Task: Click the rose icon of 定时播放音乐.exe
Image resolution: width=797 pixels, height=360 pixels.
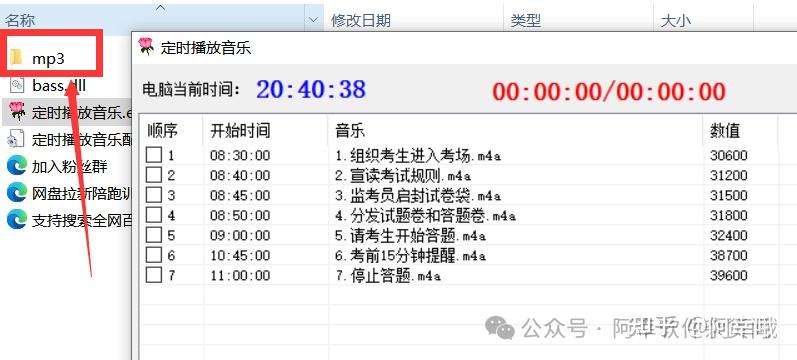Action: (x=17, y=111)
